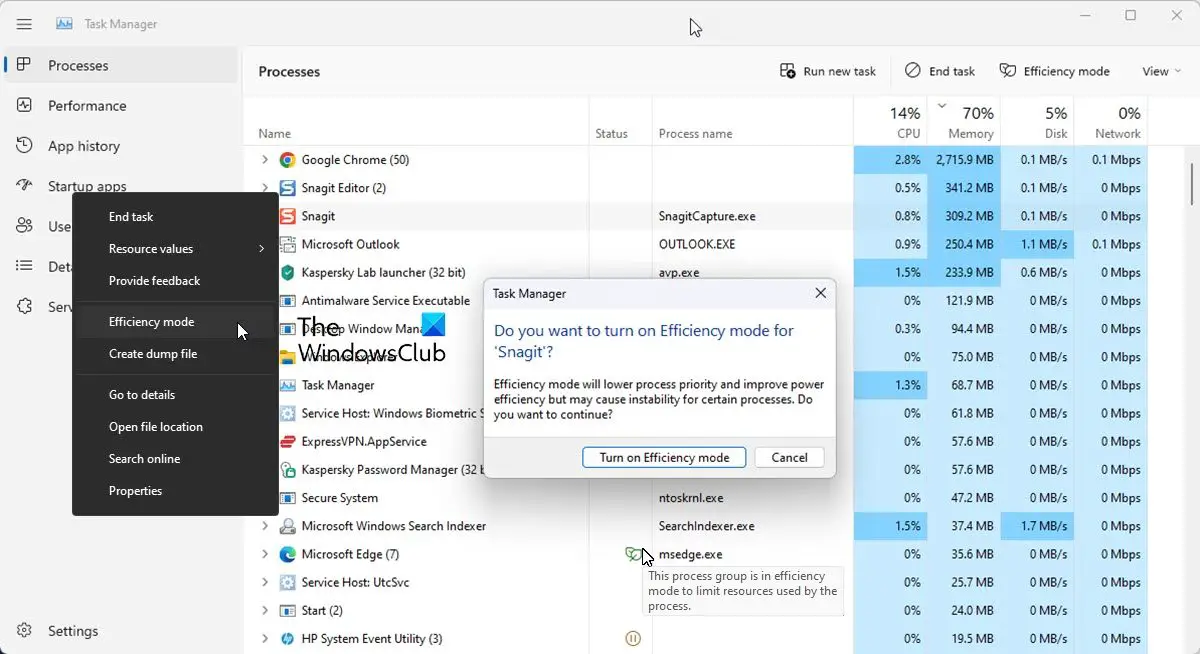Viewport: 1200px width, 654px height.
Task: Choose Go to details
Action: tap(175, 395)
